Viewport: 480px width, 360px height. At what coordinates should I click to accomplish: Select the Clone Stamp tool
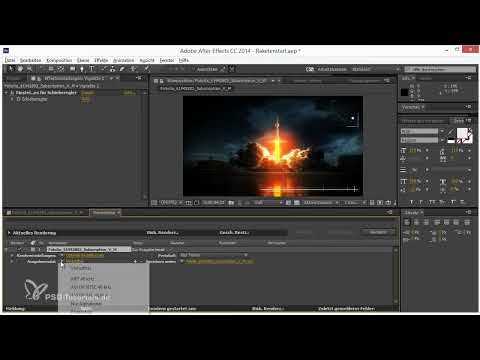point(112,69)
